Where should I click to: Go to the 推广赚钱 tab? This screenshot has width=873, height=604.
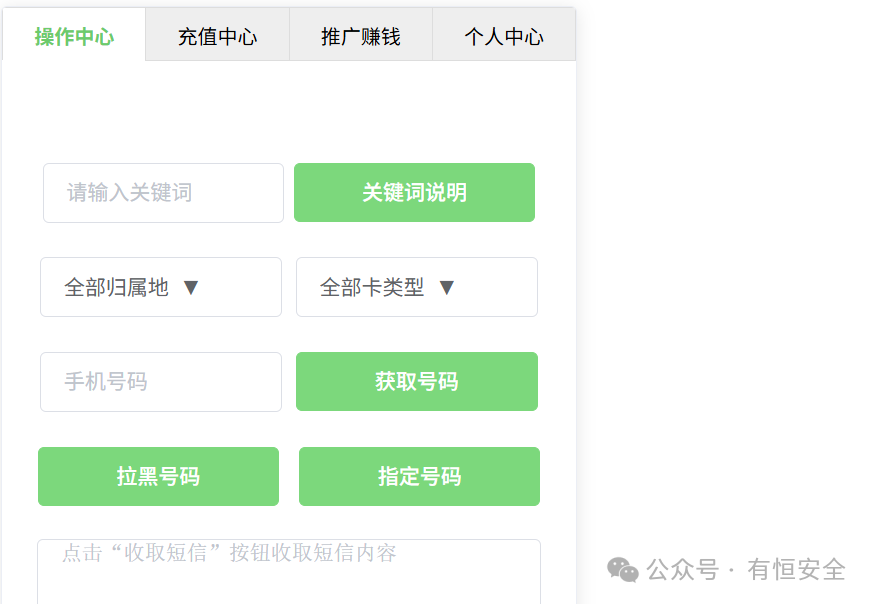pos(361,35)
